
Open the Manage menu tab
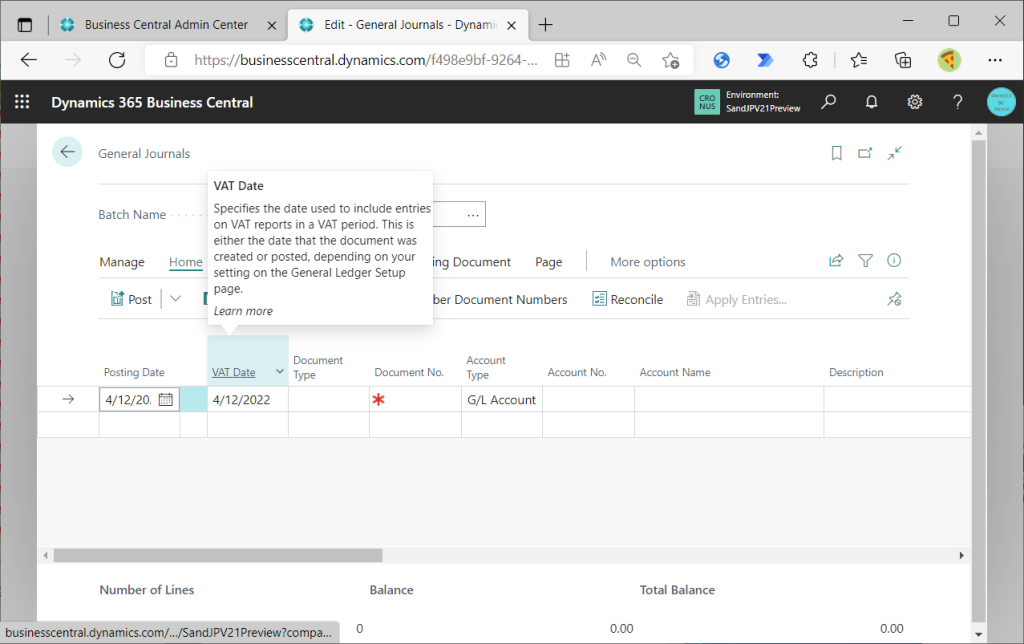[122, 262]
